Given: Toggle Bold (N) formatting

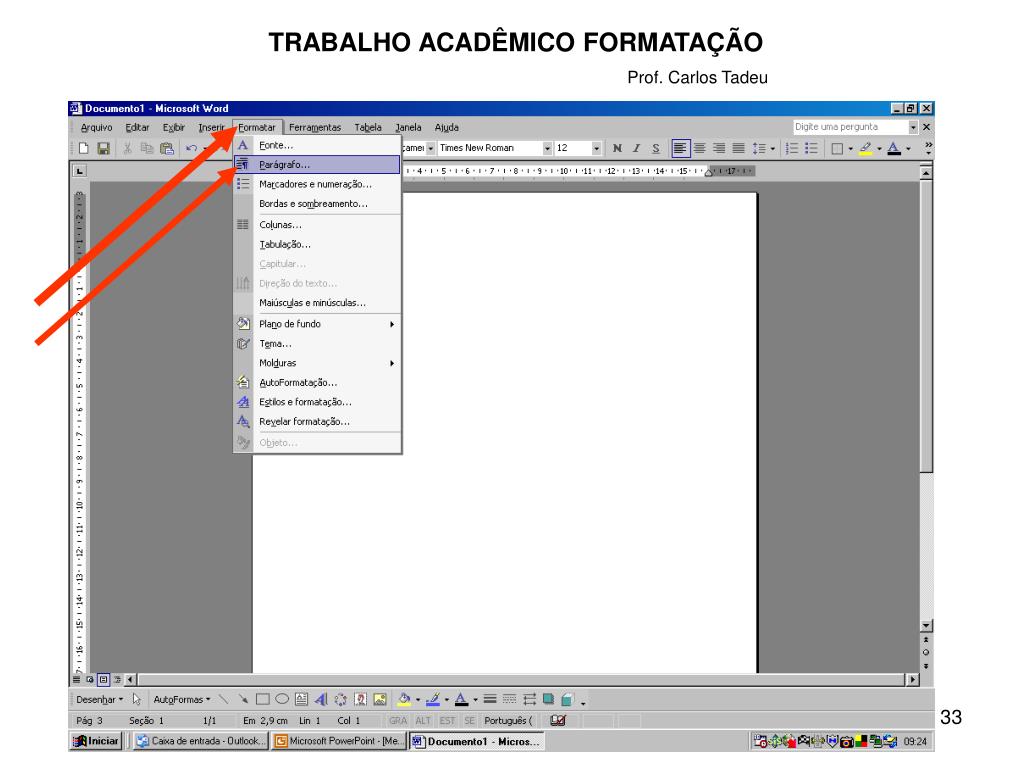Looking at the screenshot, I should [617, 148].
